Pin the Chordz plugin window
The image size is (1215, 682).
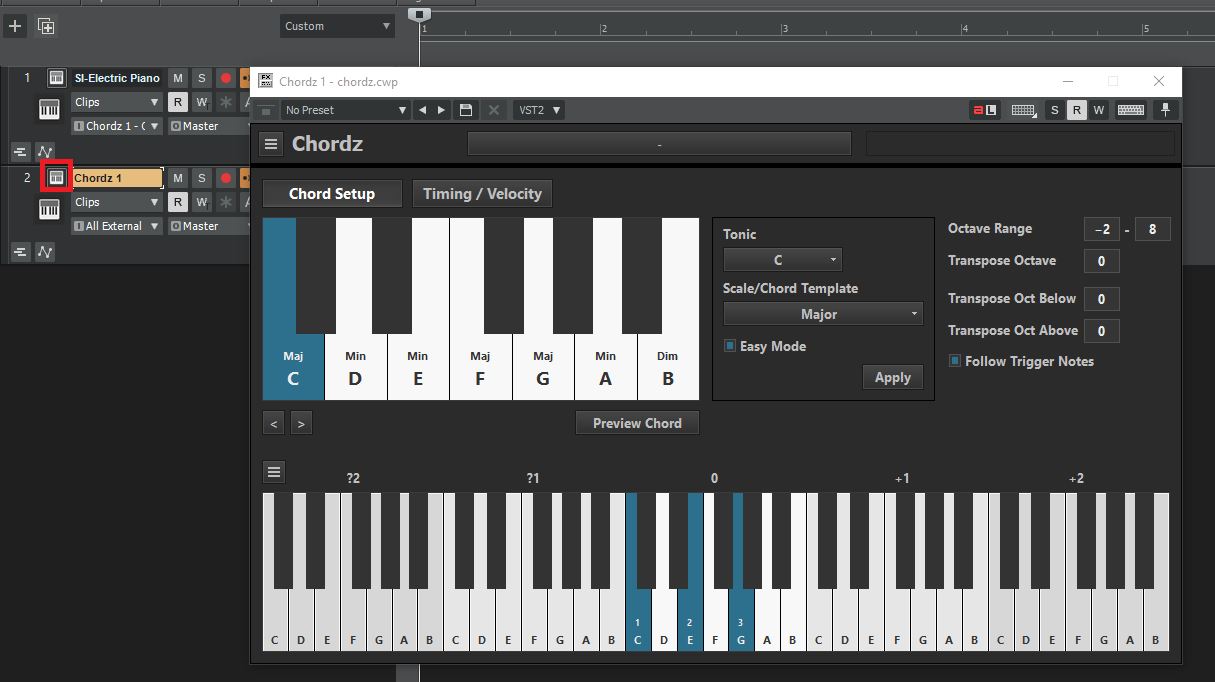(x=1166, y=110)
